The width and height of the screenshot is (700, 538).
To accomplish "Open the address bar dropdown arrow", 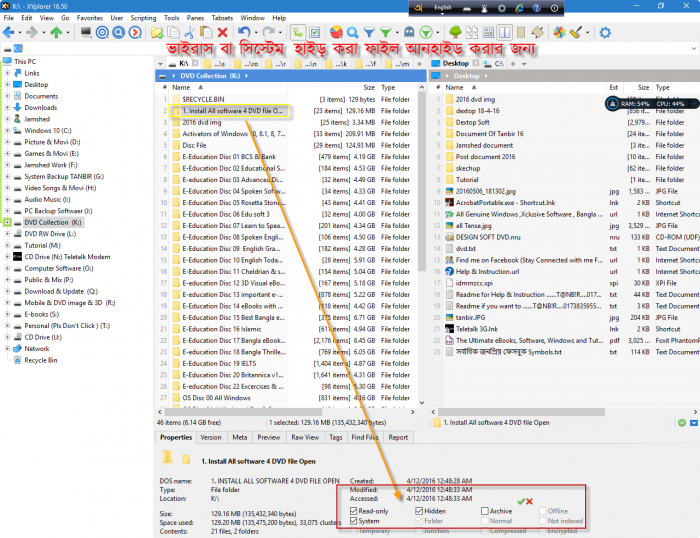I will point(694,48).
